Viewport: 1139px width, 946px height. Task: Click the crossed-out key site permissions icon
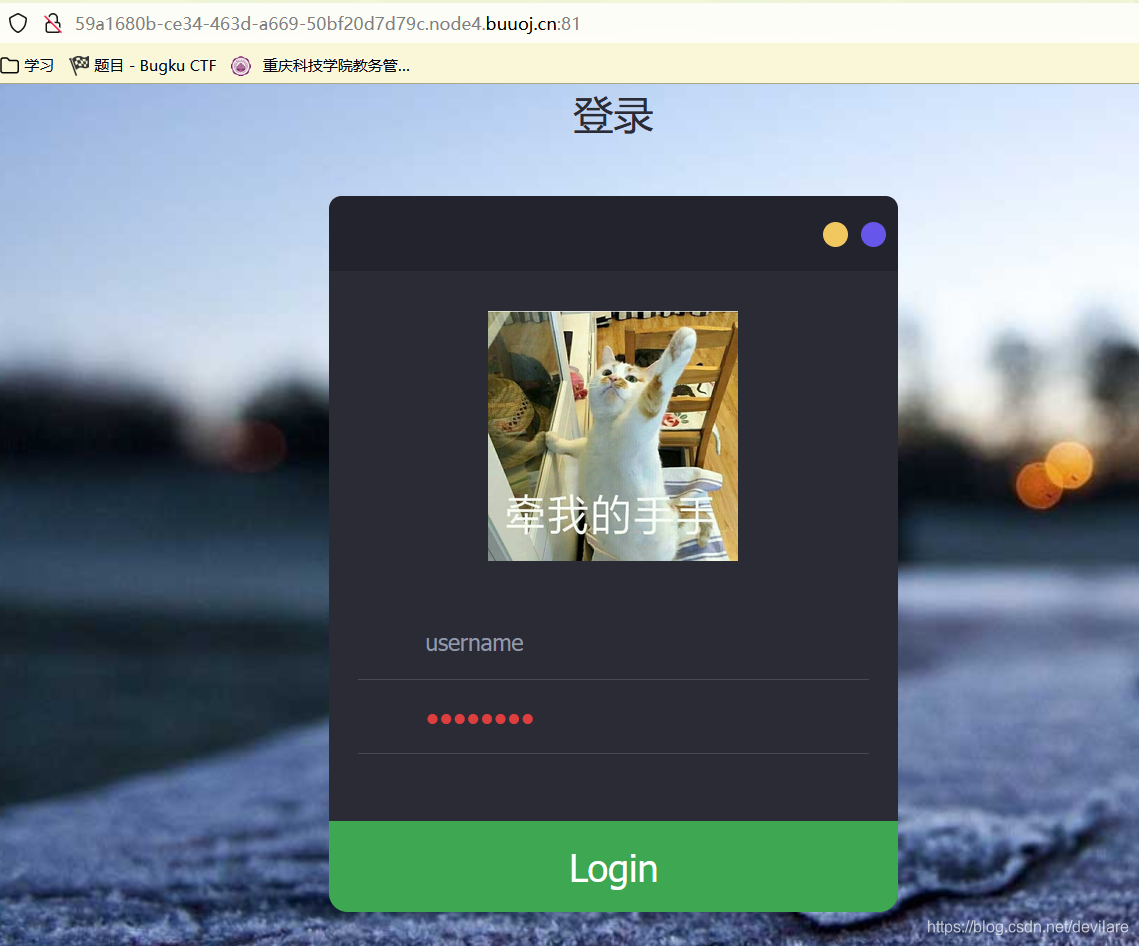tap(52, 23)
